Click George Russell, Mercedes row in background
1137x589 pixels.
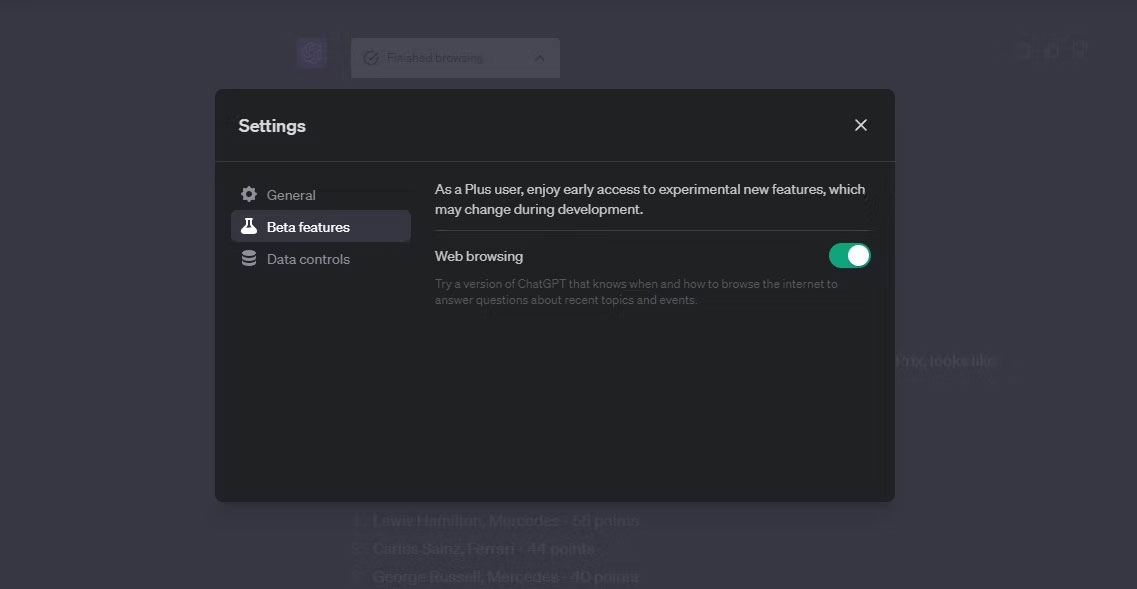pyautogui.click(x=505, y=577)
